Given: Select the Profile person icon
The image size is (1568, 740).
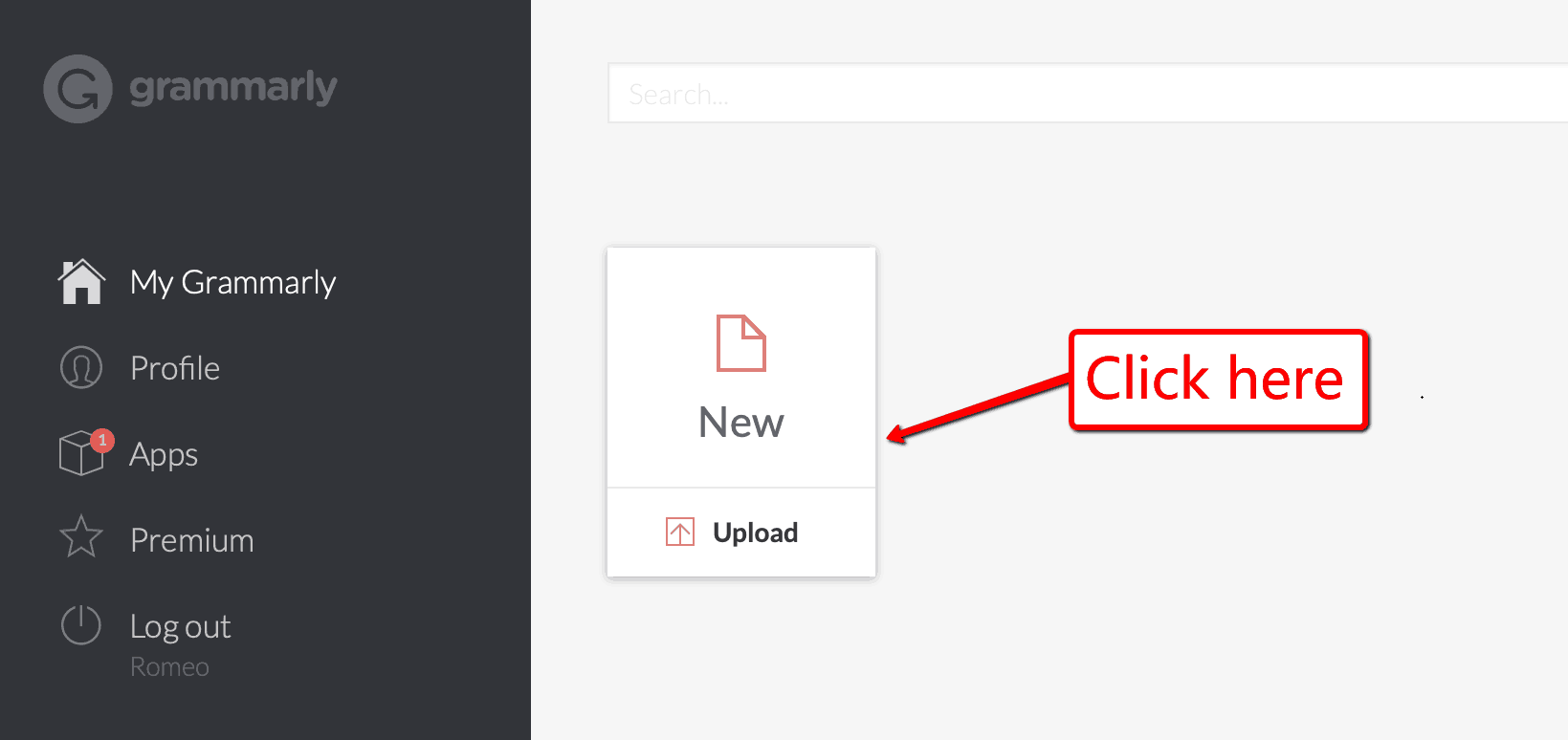Looking at the screenshot, I should point(81,368).
